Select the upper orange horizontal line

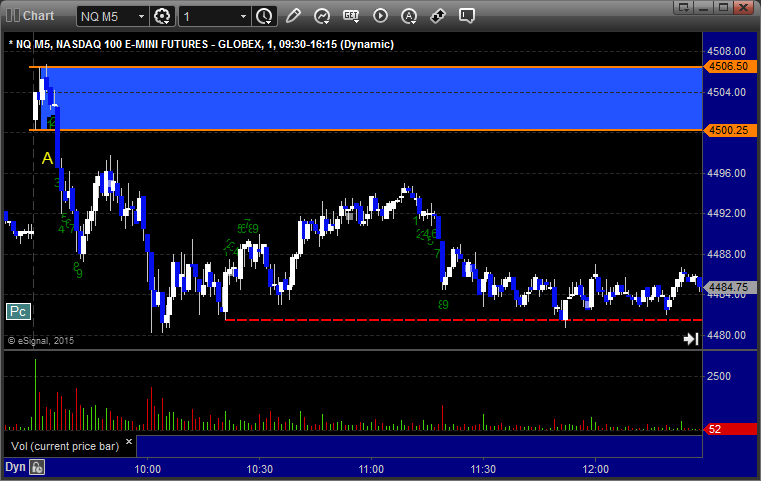pos(365,66)
